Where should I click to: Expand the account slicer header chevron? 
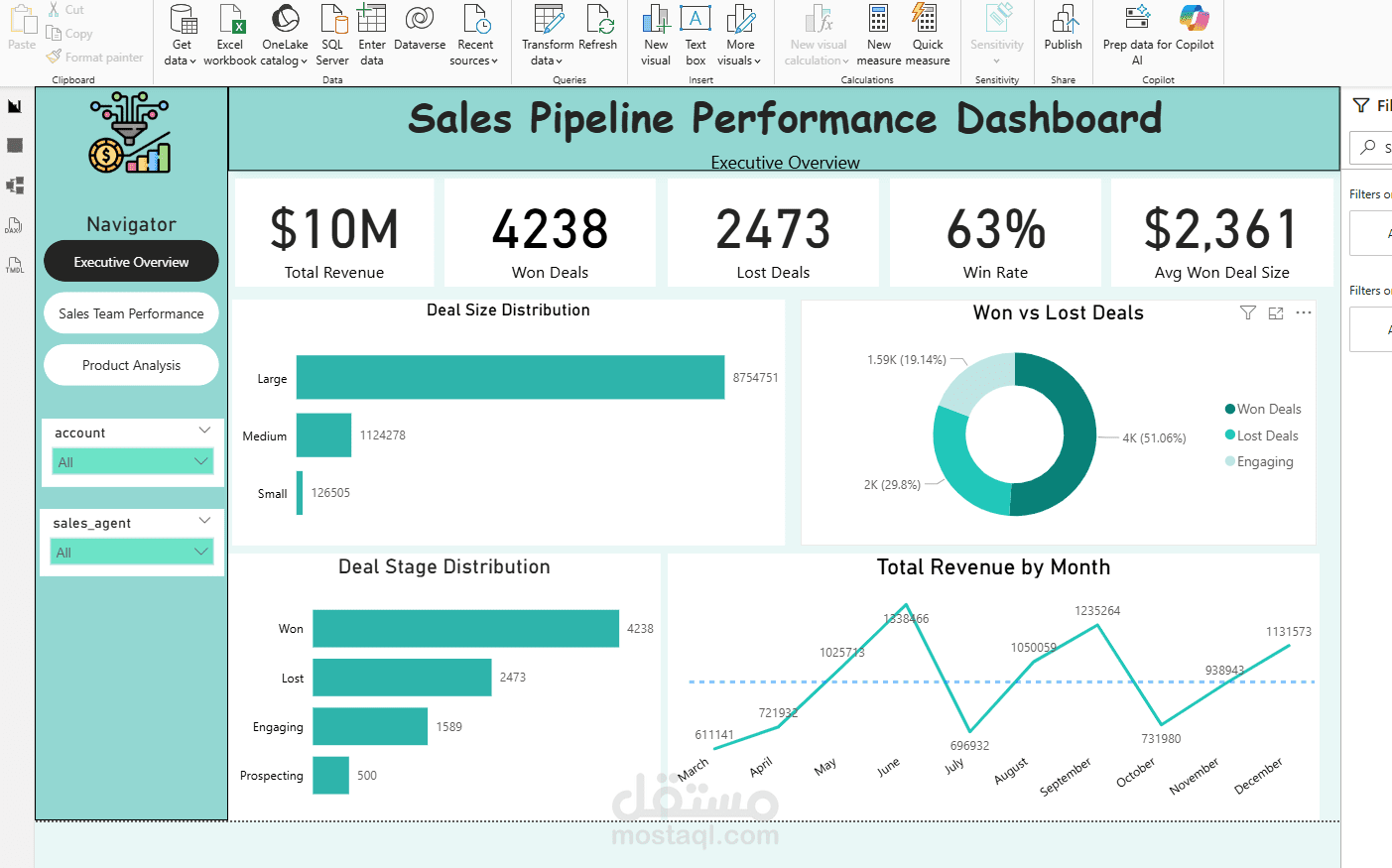click(204, 431)
